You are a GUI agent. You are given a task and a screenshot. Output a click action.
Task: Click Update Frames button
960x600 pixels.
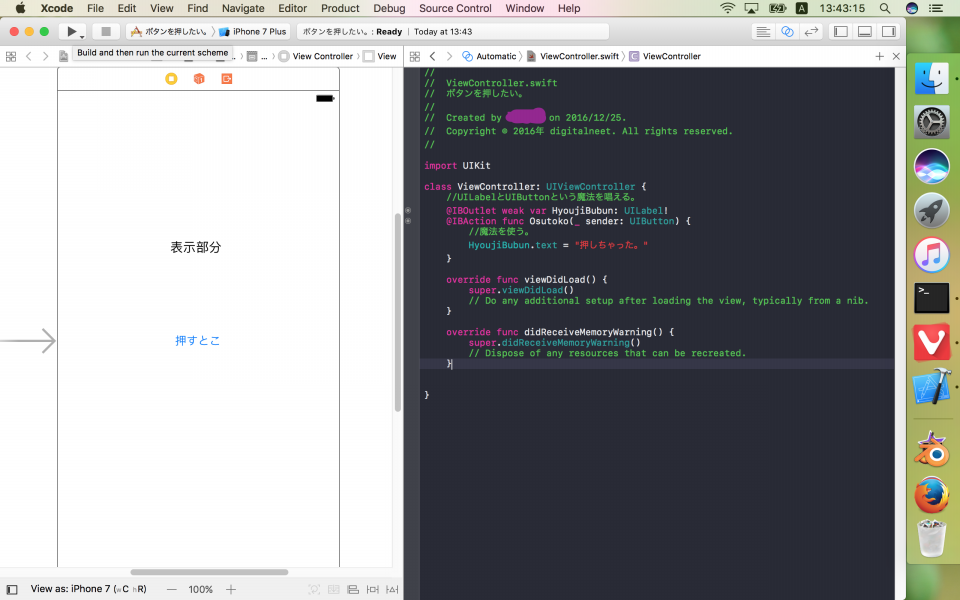(x=313, y=590)
